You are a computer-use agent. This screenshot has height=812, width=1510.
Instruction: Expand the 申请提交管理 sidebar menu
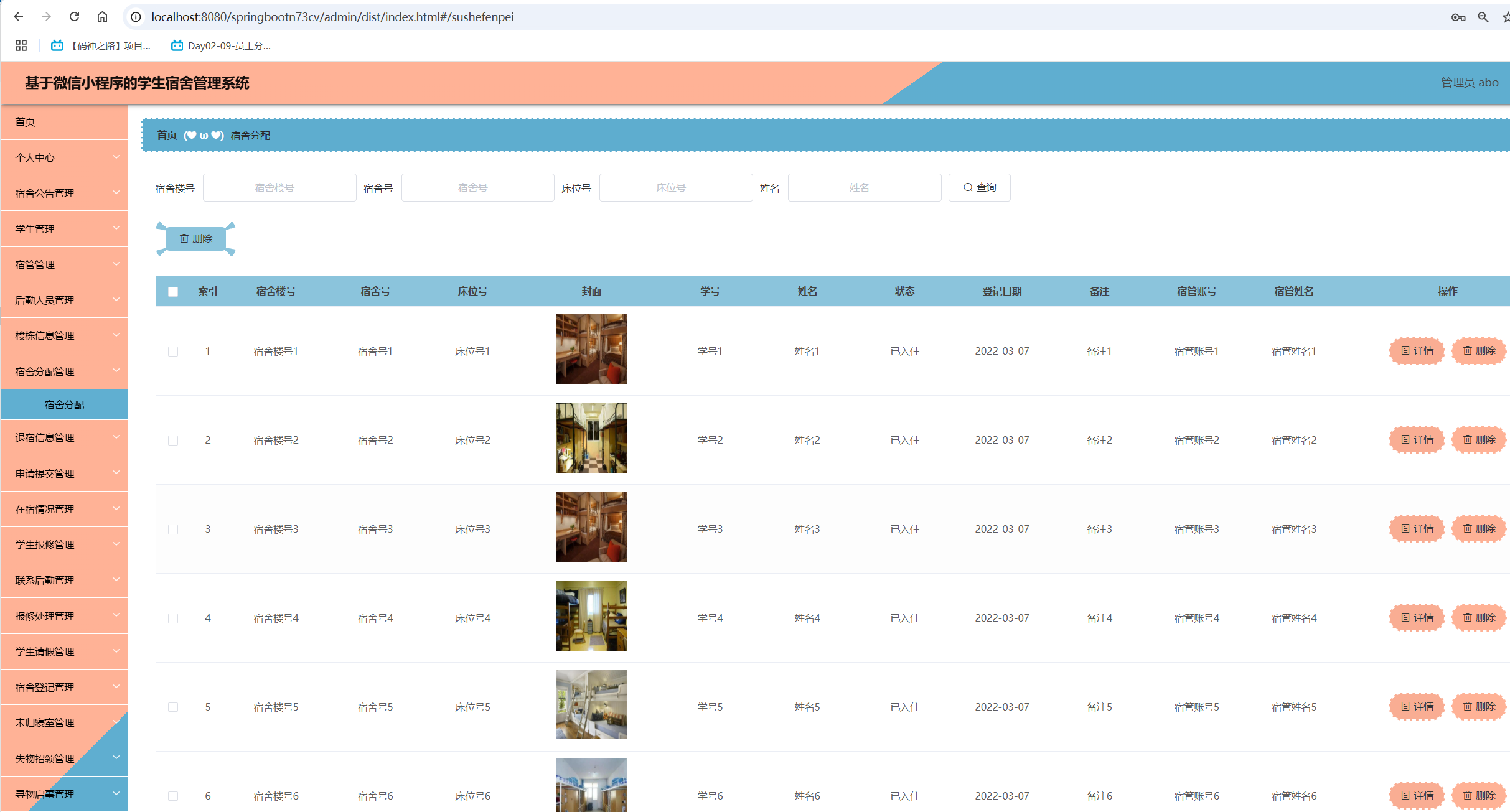tap(64, 474)
